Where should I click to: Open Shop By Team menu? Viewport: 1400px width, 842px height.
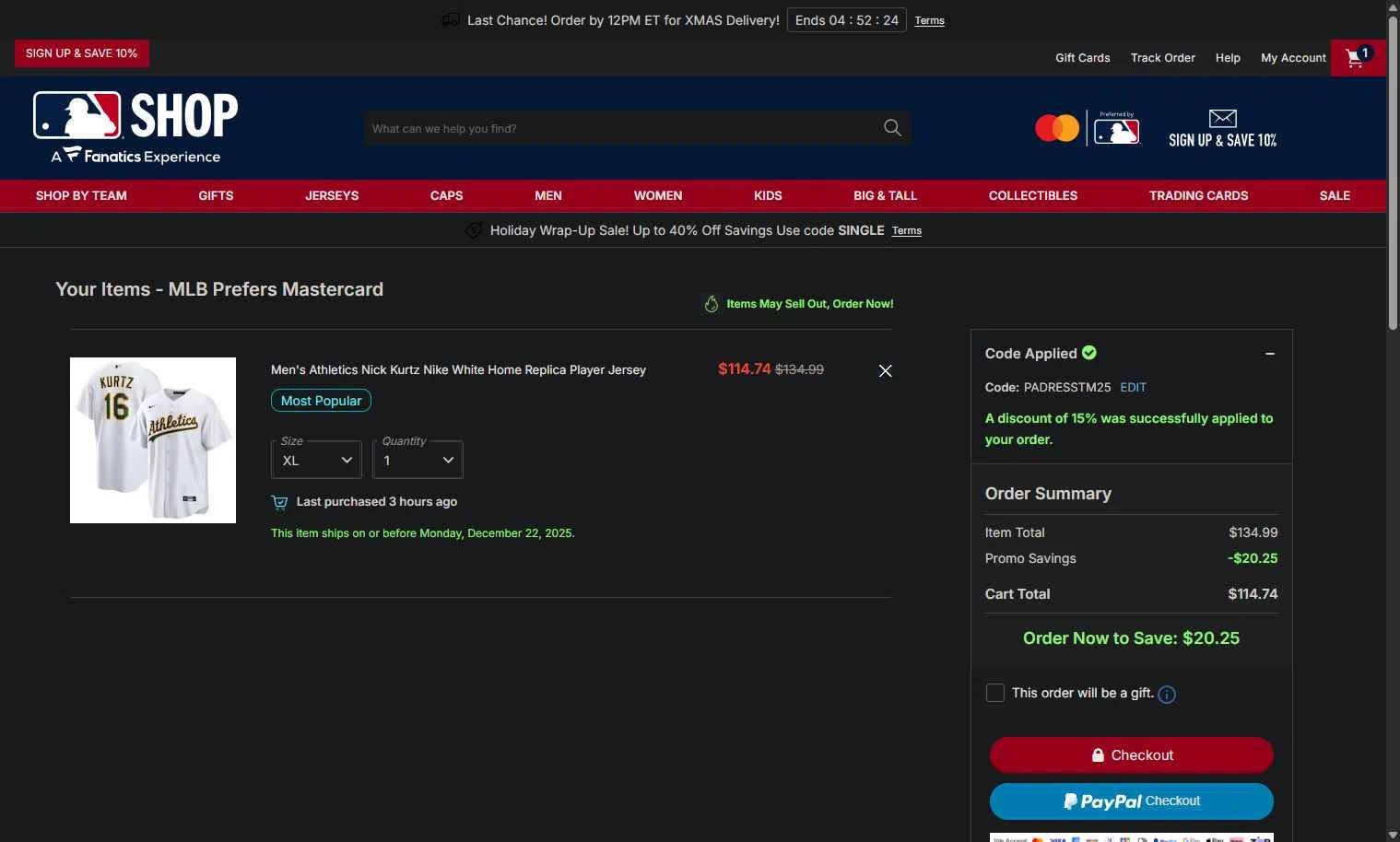(81, 195)
